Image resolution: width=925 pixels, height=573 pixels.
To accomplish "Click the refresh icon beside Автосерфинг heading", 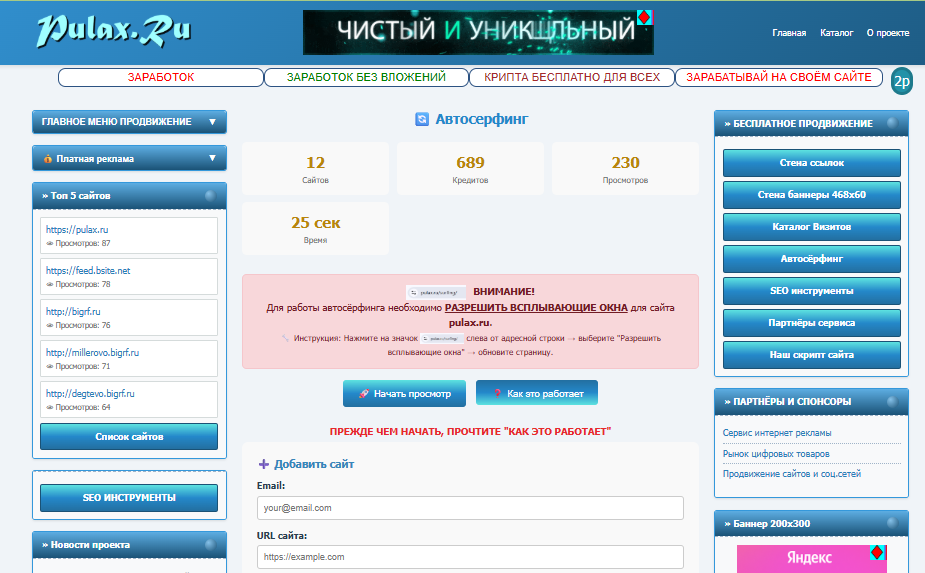I will click(x=422, y=119).
